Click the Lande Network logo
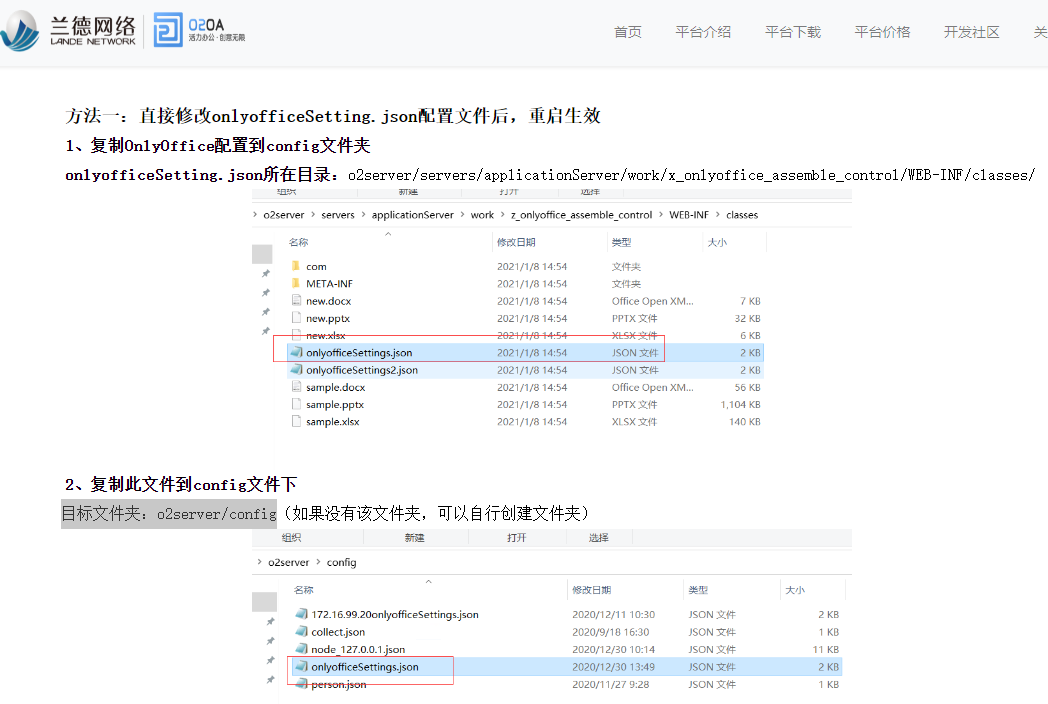Viewport: 1048px width, 704px height. [69, 31]
